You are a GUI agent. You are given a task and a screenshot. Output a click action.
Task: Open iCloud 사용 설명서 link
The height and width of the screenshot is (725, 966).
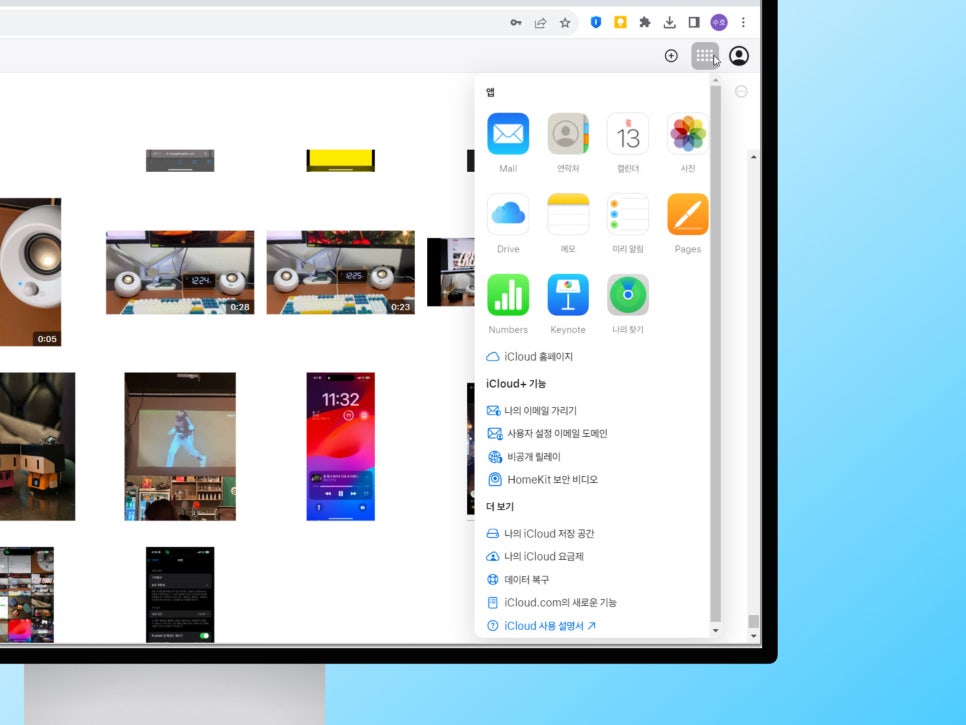click(x=542, y=626)
